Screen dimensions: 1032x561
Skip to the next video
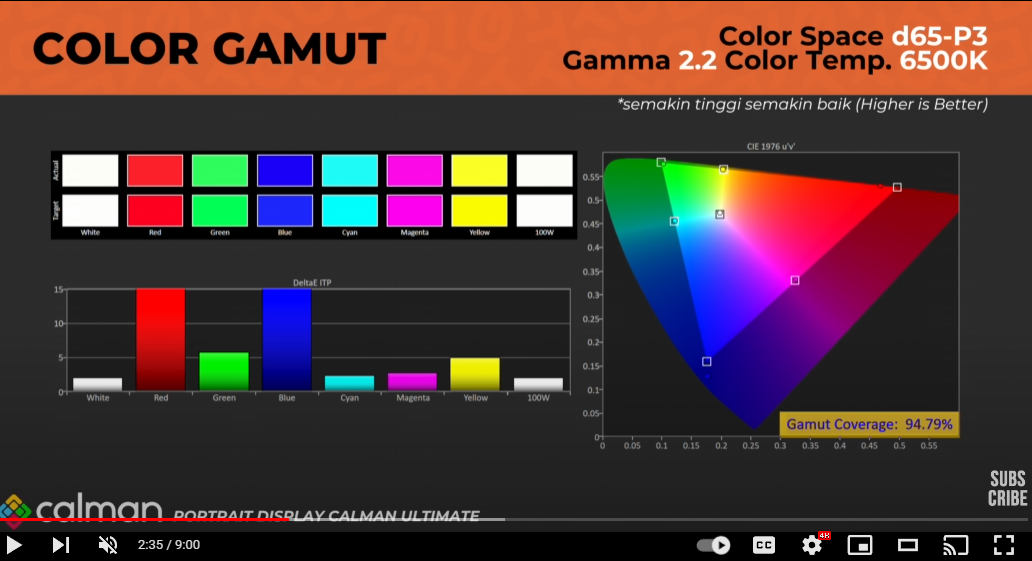point(61,545)
